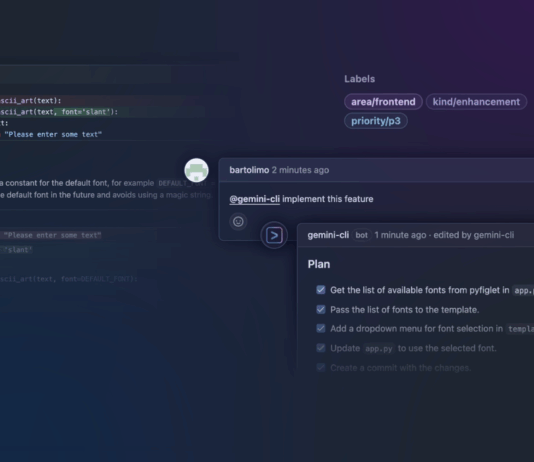
Task: Click the text 'implement this feature'
Action: coord(328,199)
